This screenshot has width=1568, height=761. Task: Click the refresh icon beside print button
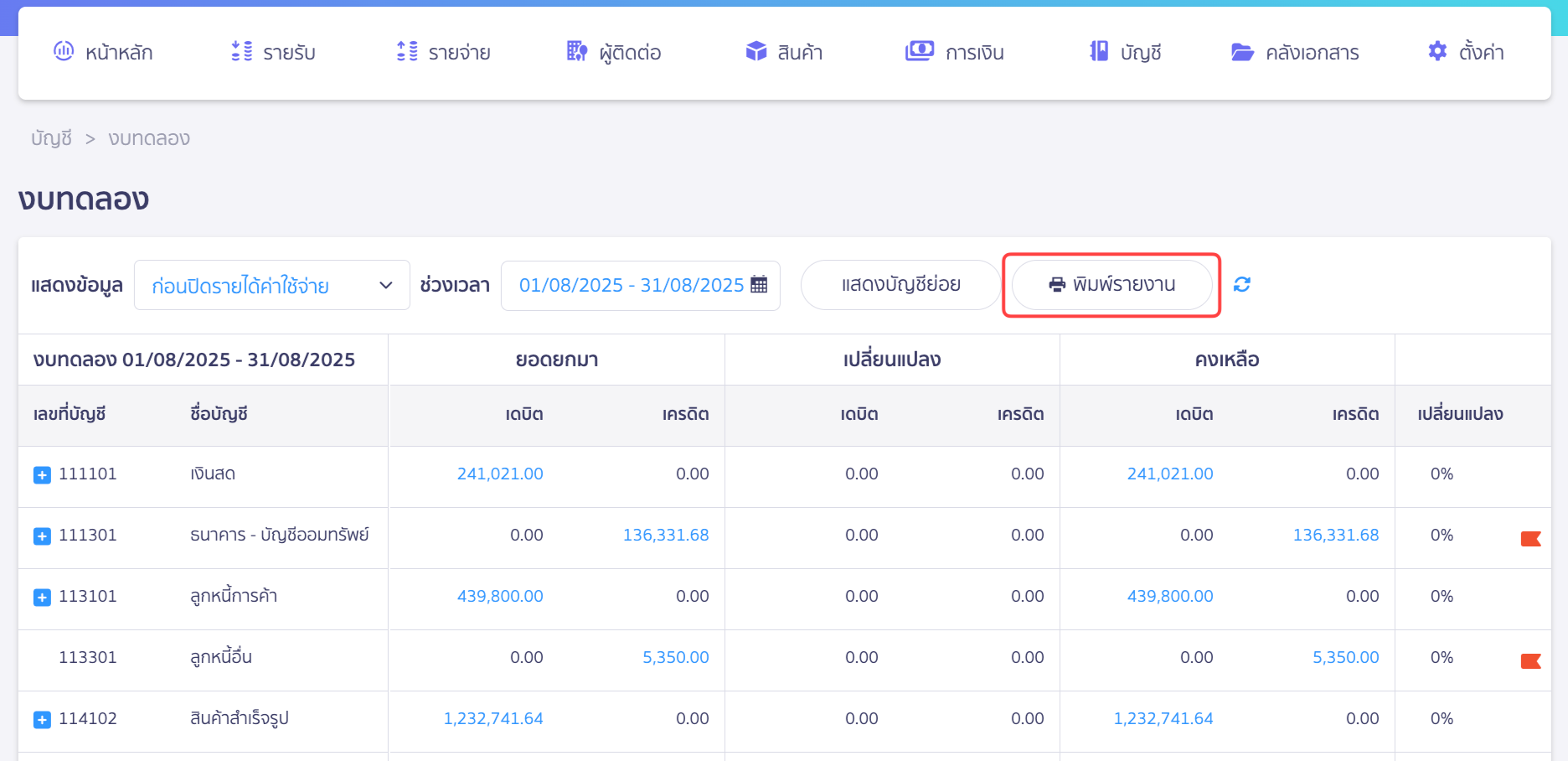1242,284
